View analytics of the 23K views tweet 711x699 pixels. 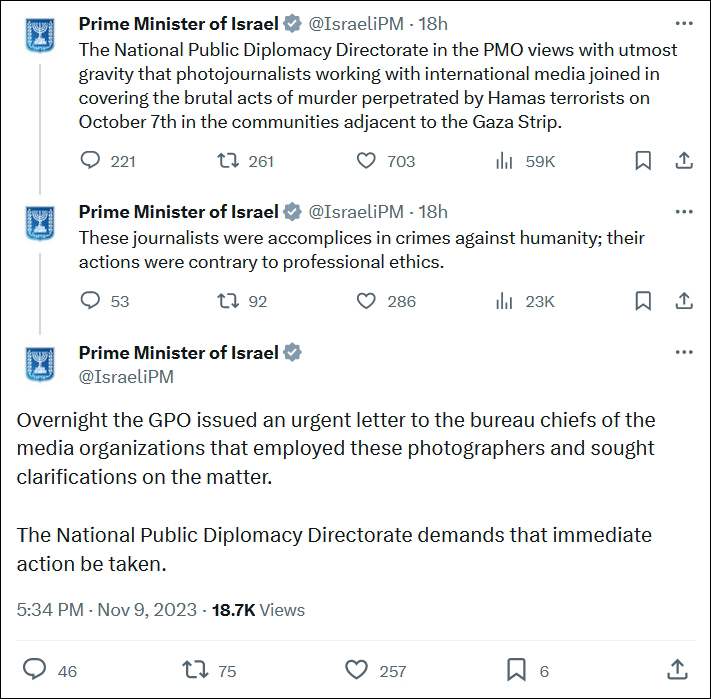504,301
